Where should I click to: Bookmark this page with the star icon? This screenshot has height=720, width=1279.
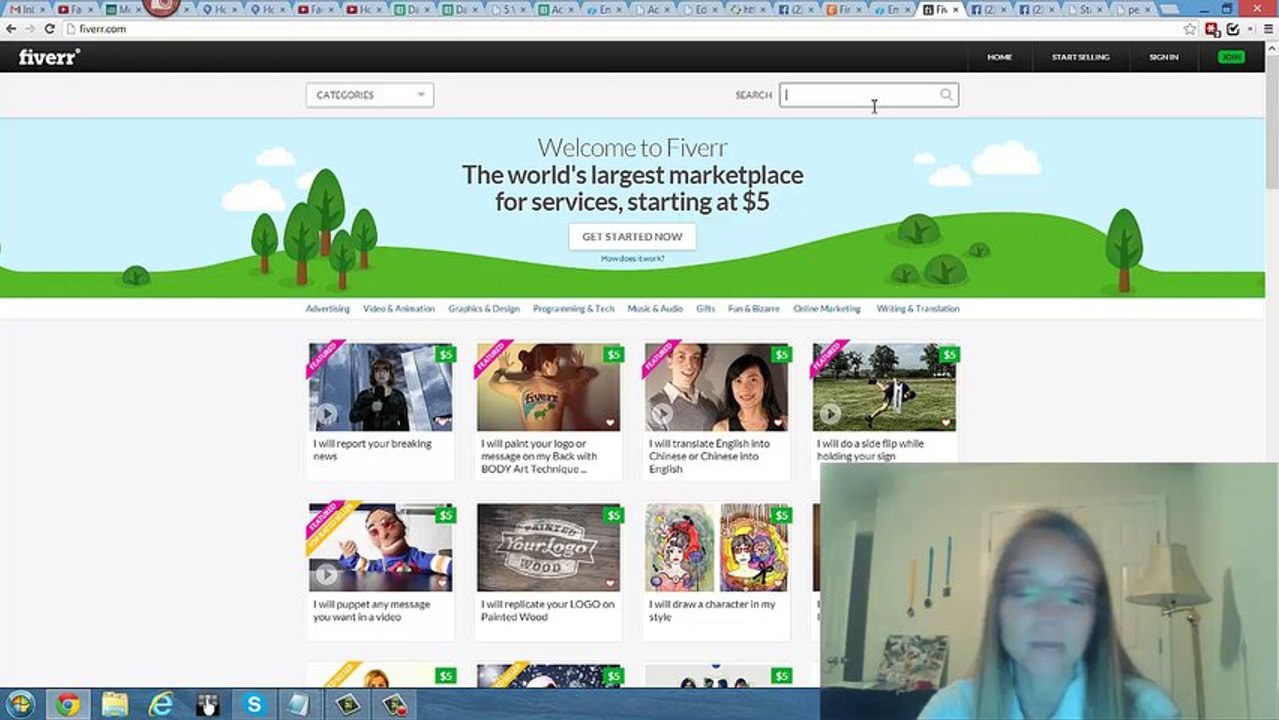point(1190,29)
